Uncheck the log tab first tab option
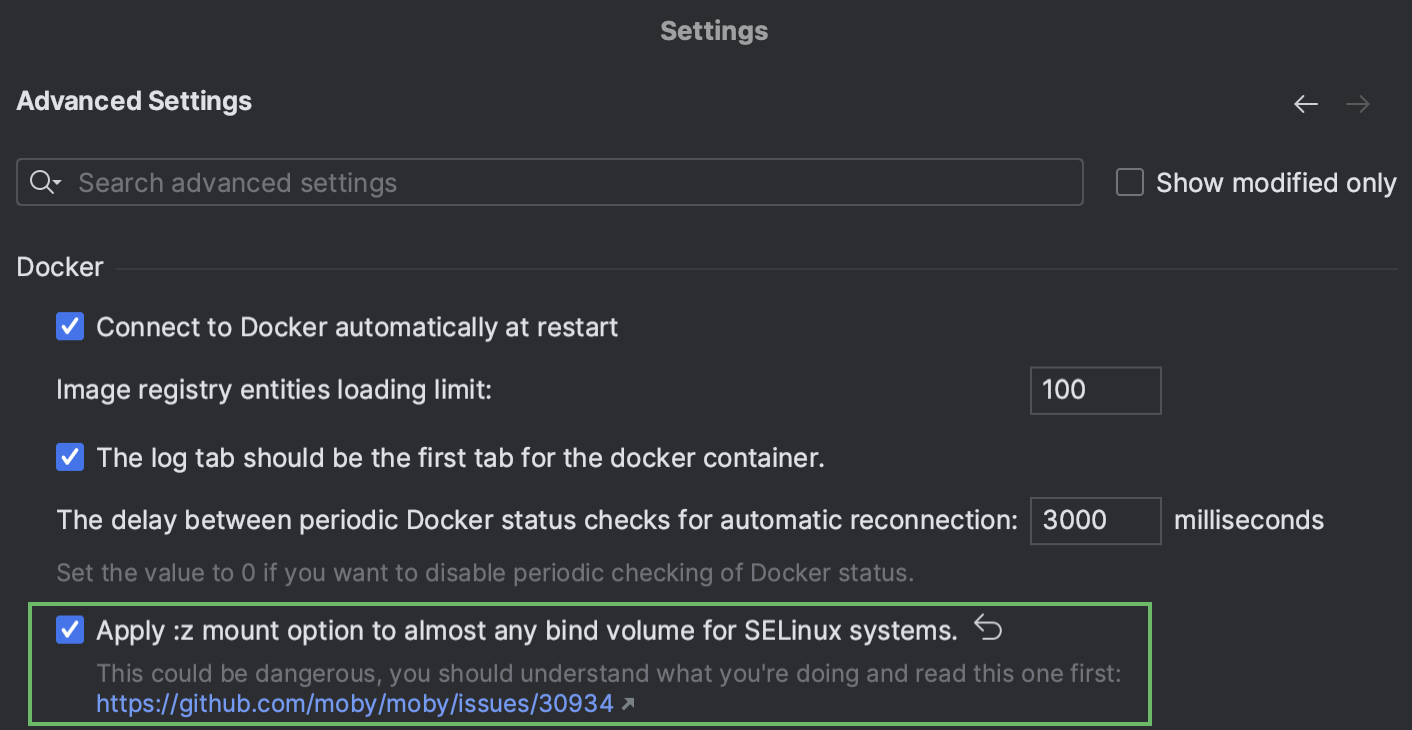 (69, 457)
